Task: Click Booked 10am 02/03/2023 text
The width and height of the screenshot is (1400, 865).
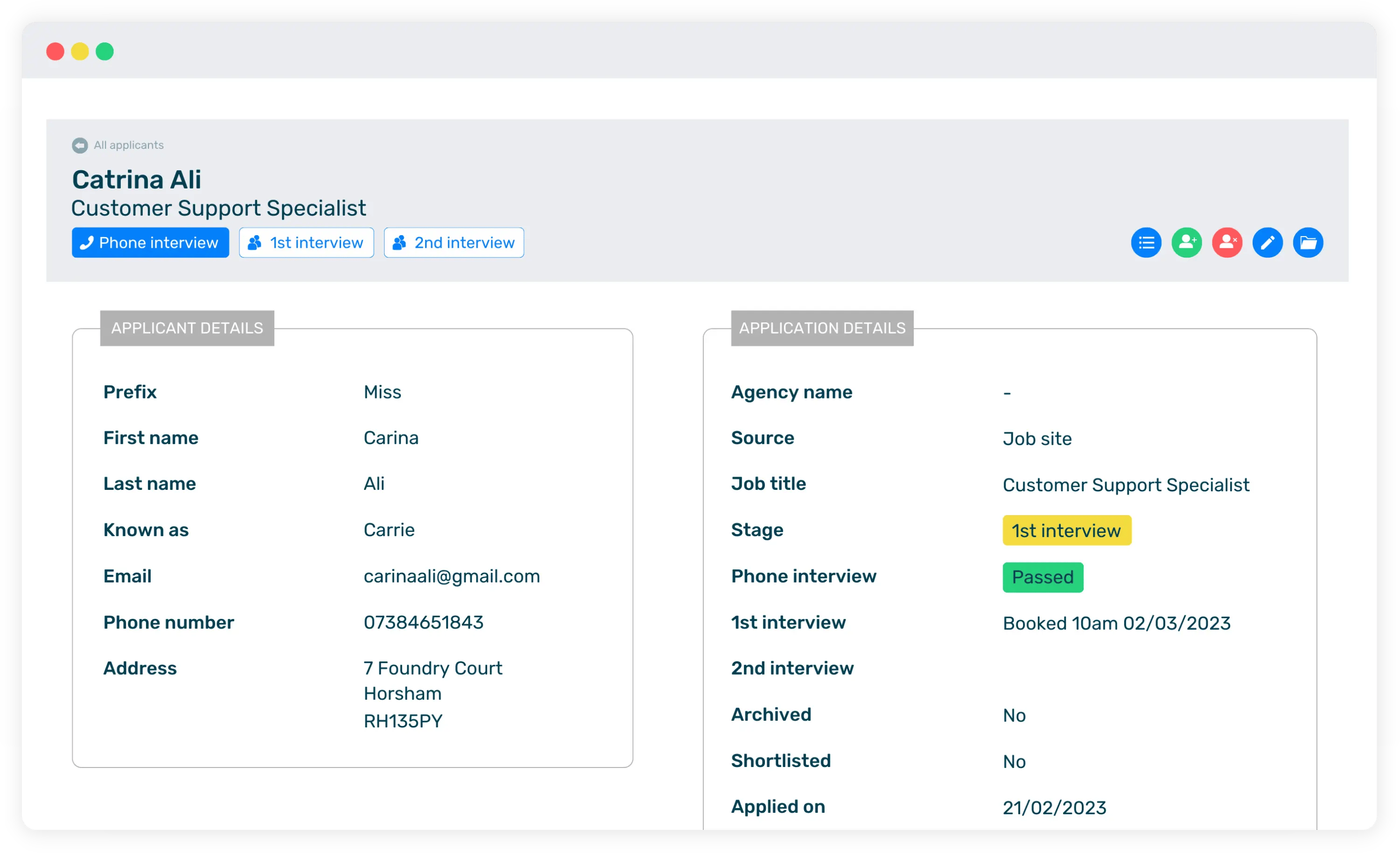Action: click(1116, 624)
